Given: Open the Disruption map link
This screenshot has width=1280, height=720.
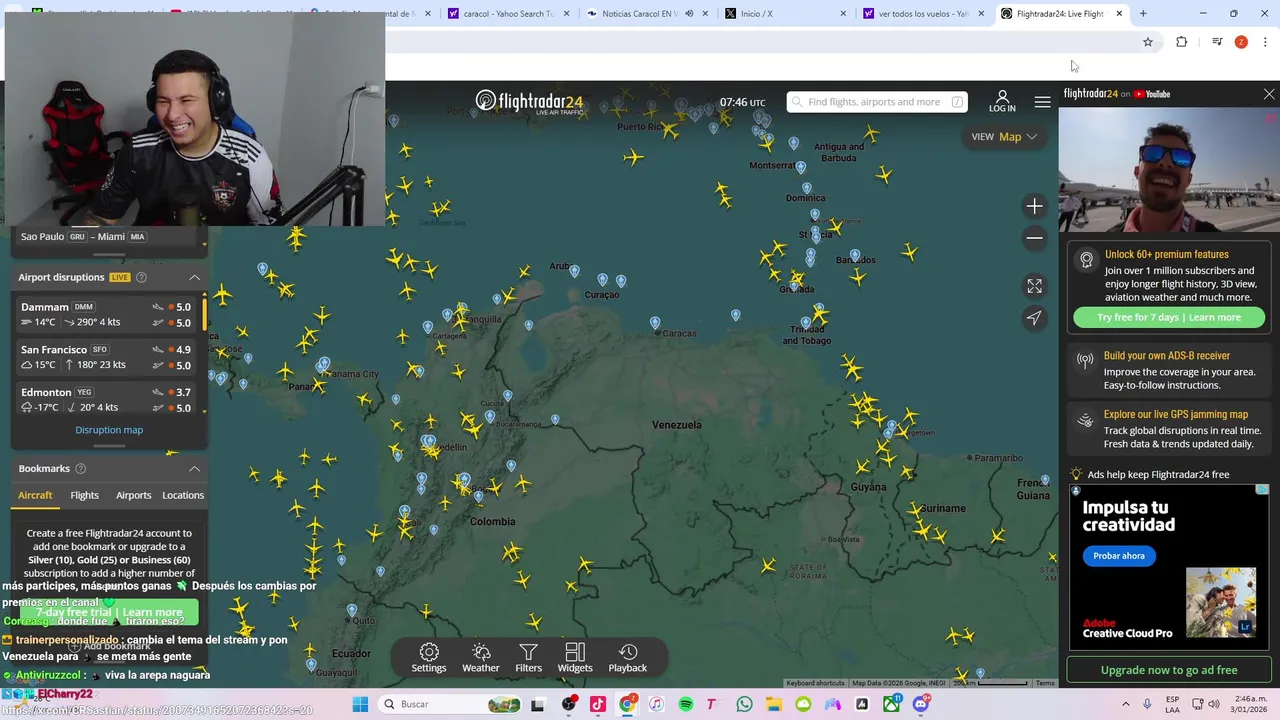Looking at the screenshot, I should [x=109, y=430].
